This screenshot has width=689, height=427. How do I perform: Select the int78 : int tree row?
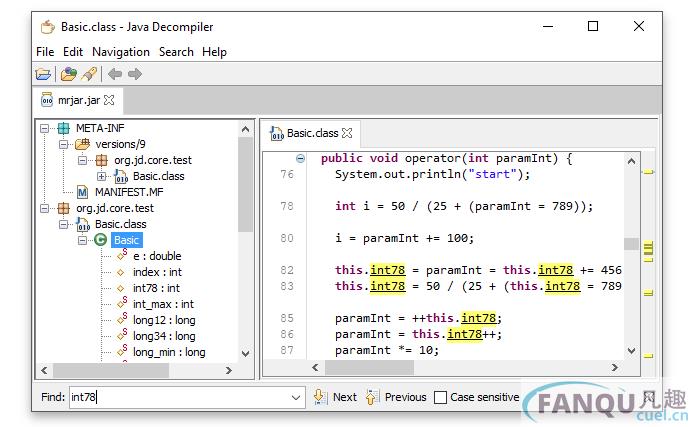coord(156,288)
